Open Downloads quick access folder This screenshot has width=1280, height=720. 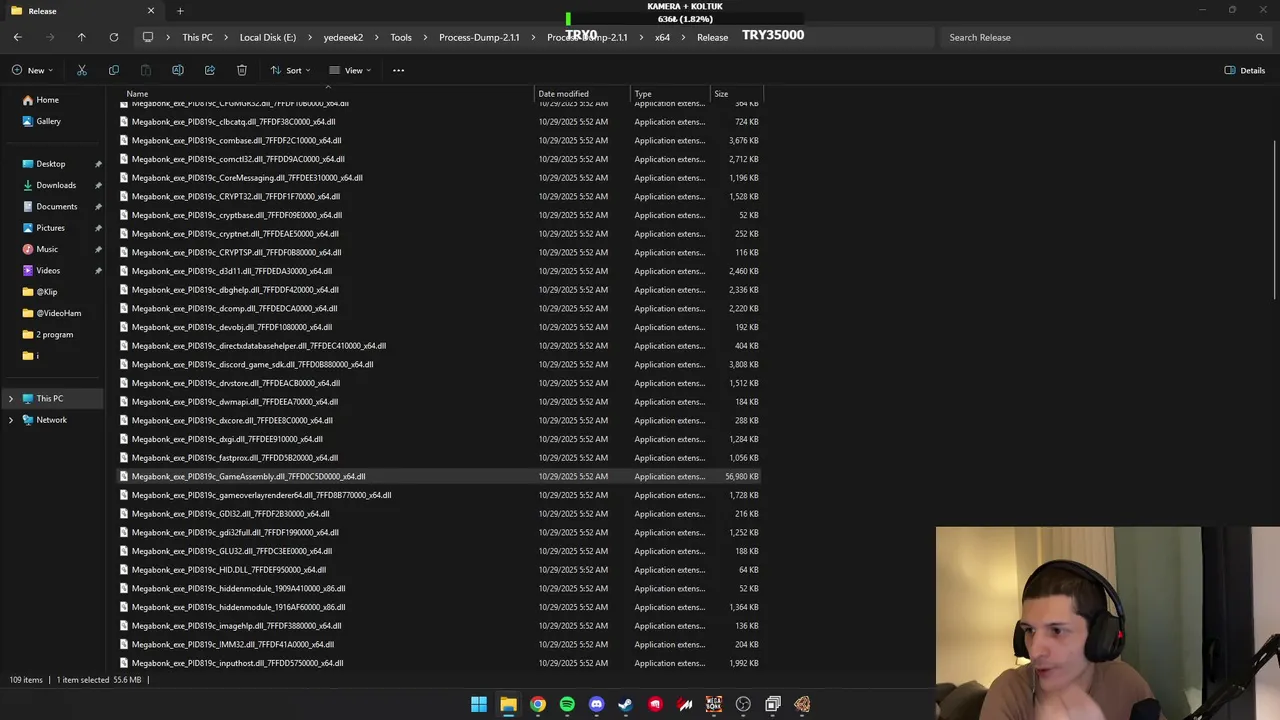point(56,185)
